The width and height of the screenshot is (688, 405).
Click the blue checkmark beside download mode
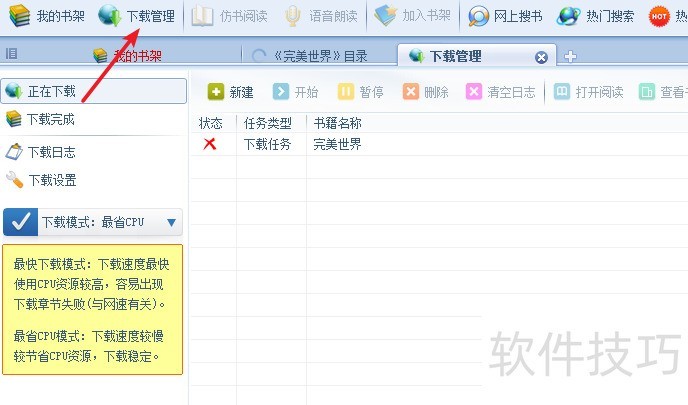click(20, 222)
